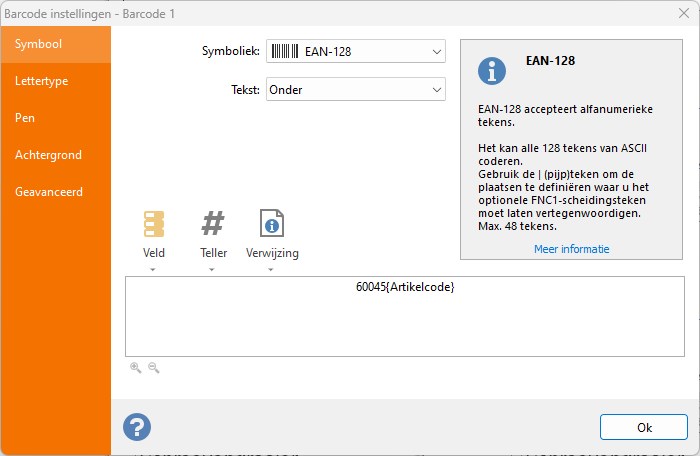Expand the arrow under Teller
The height and width of the screenshot is (456, 700).
point(212,270)
